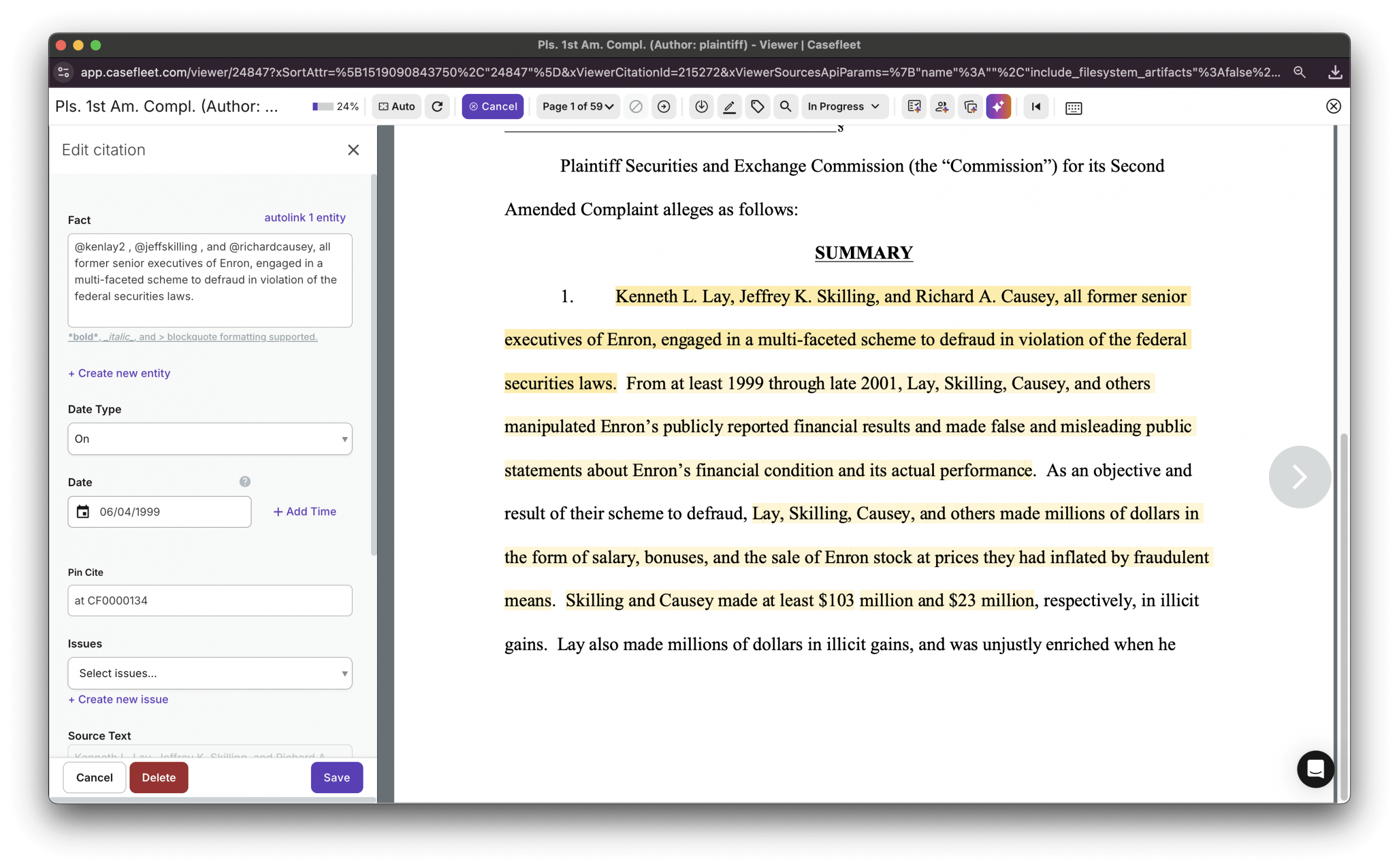Click the purple Cancel button in toolbar

pyautogui.click(x=493, y=107)
